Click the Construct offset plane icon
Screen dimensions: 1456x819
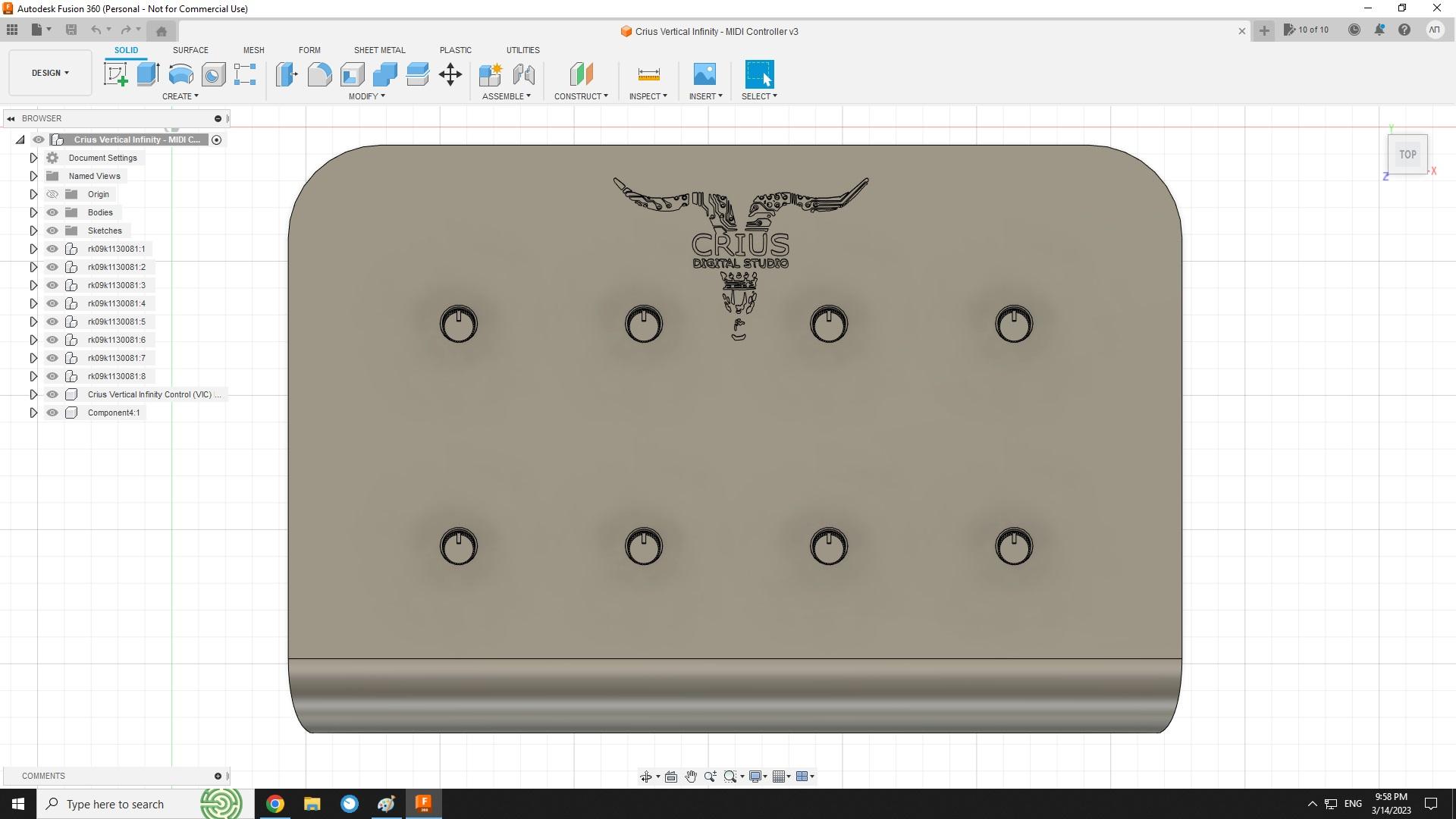click(x=579, y=74)
